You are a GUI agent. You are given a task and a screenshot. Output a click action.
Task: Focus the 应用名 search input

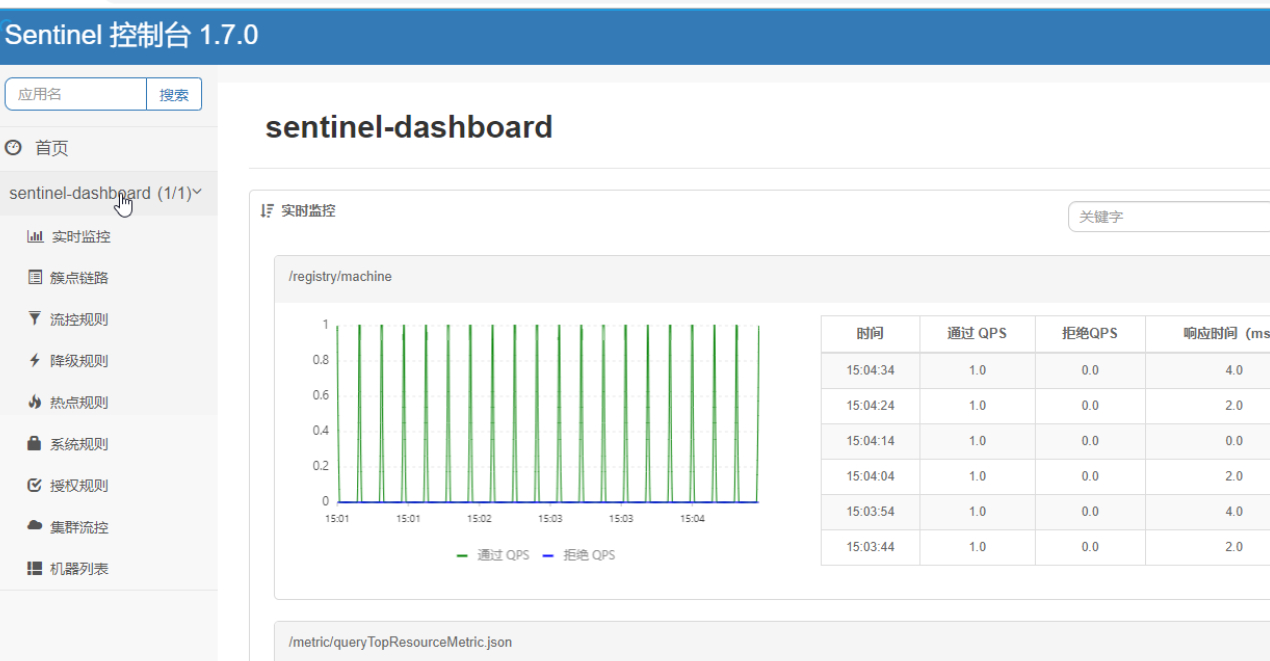point(76,94)
